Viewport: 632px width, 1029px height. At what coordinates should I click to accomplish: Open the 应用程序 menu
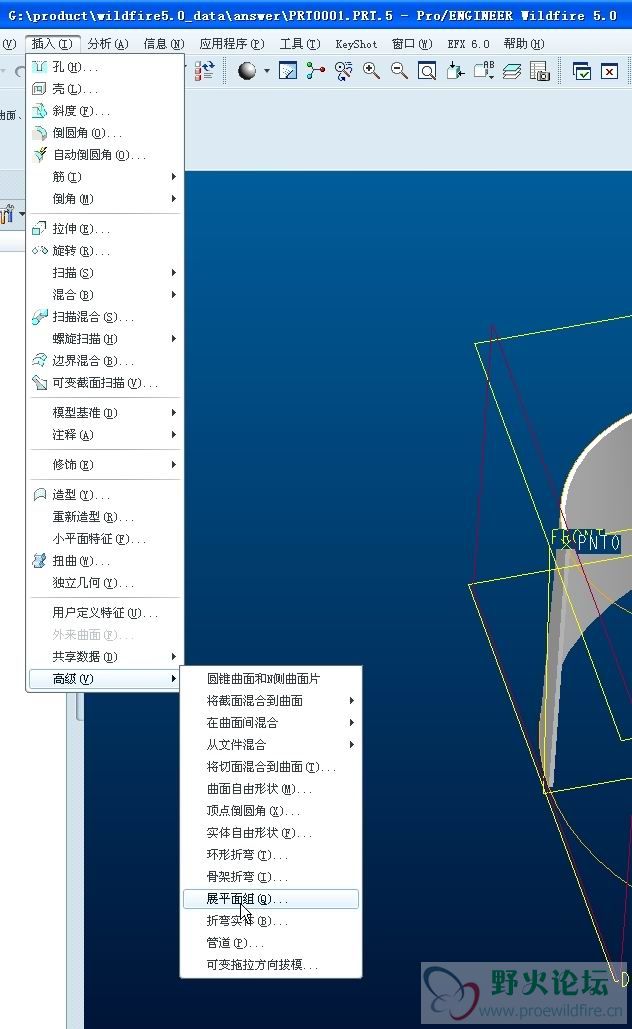(232, 44)
